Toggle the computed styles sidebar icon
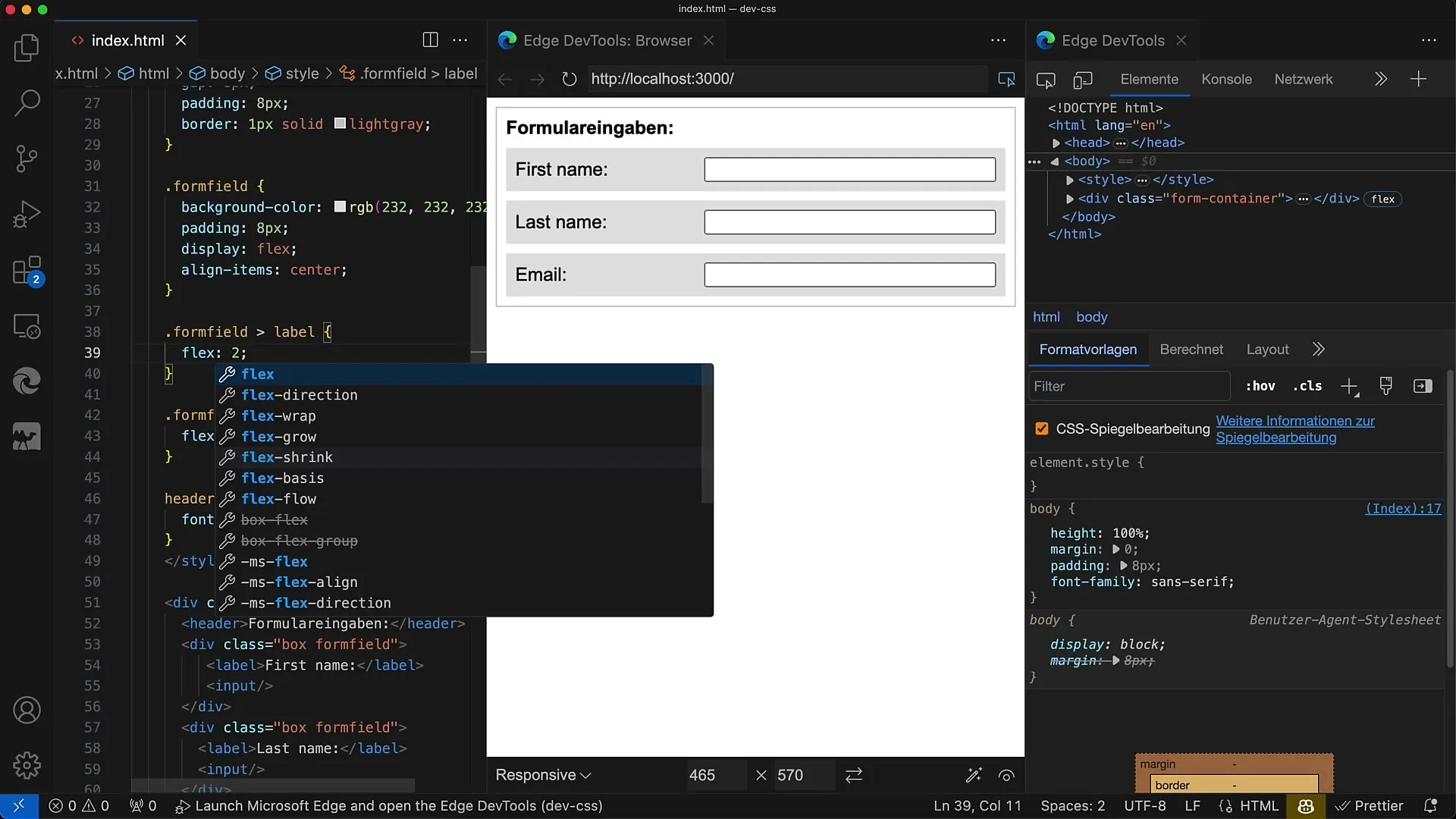This screenshot has height=819, width=1456. [1423, 386]
